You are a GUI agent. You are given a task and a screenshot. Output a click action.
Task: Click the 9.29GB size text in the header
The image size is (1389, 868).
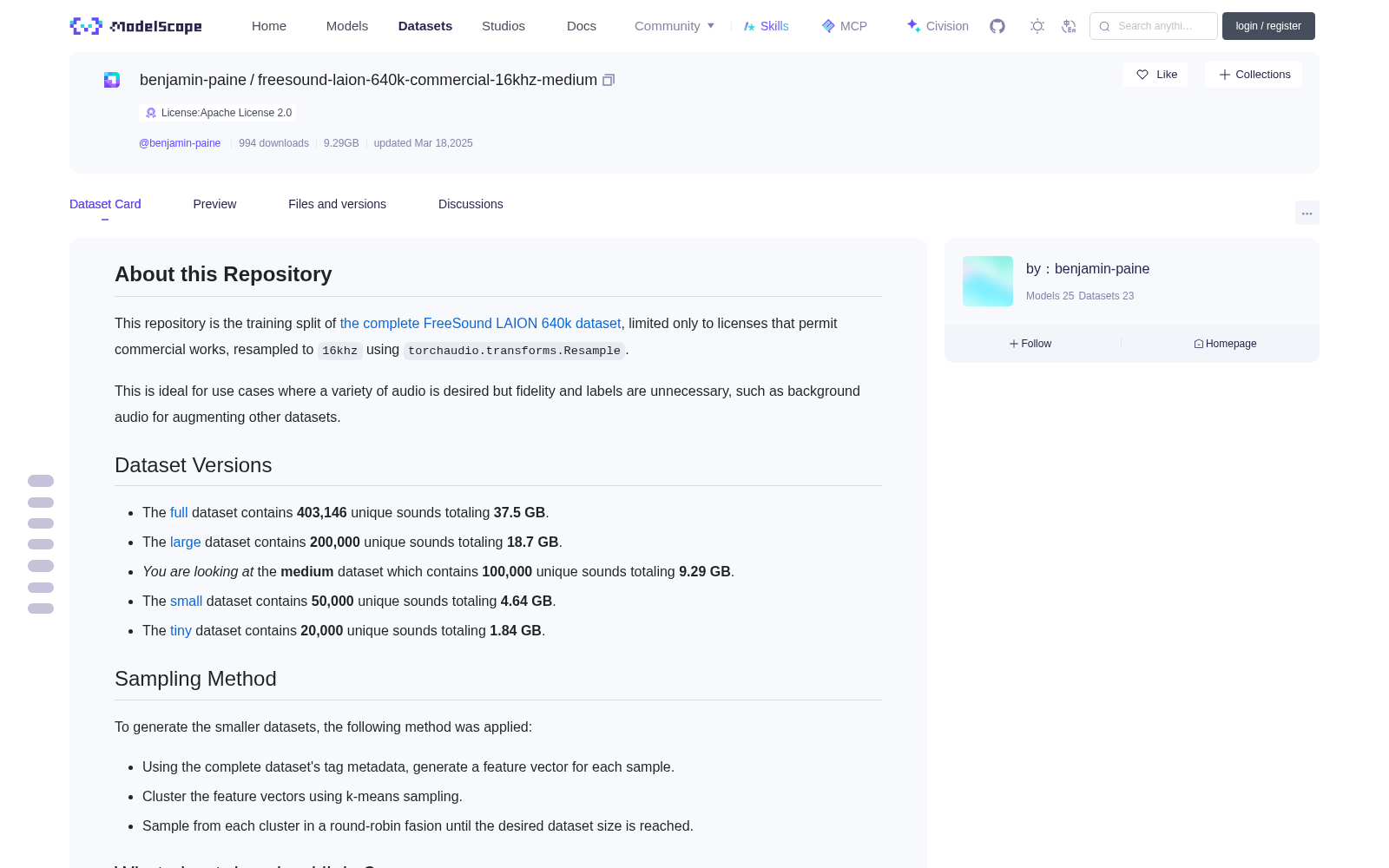pos(341,143)
